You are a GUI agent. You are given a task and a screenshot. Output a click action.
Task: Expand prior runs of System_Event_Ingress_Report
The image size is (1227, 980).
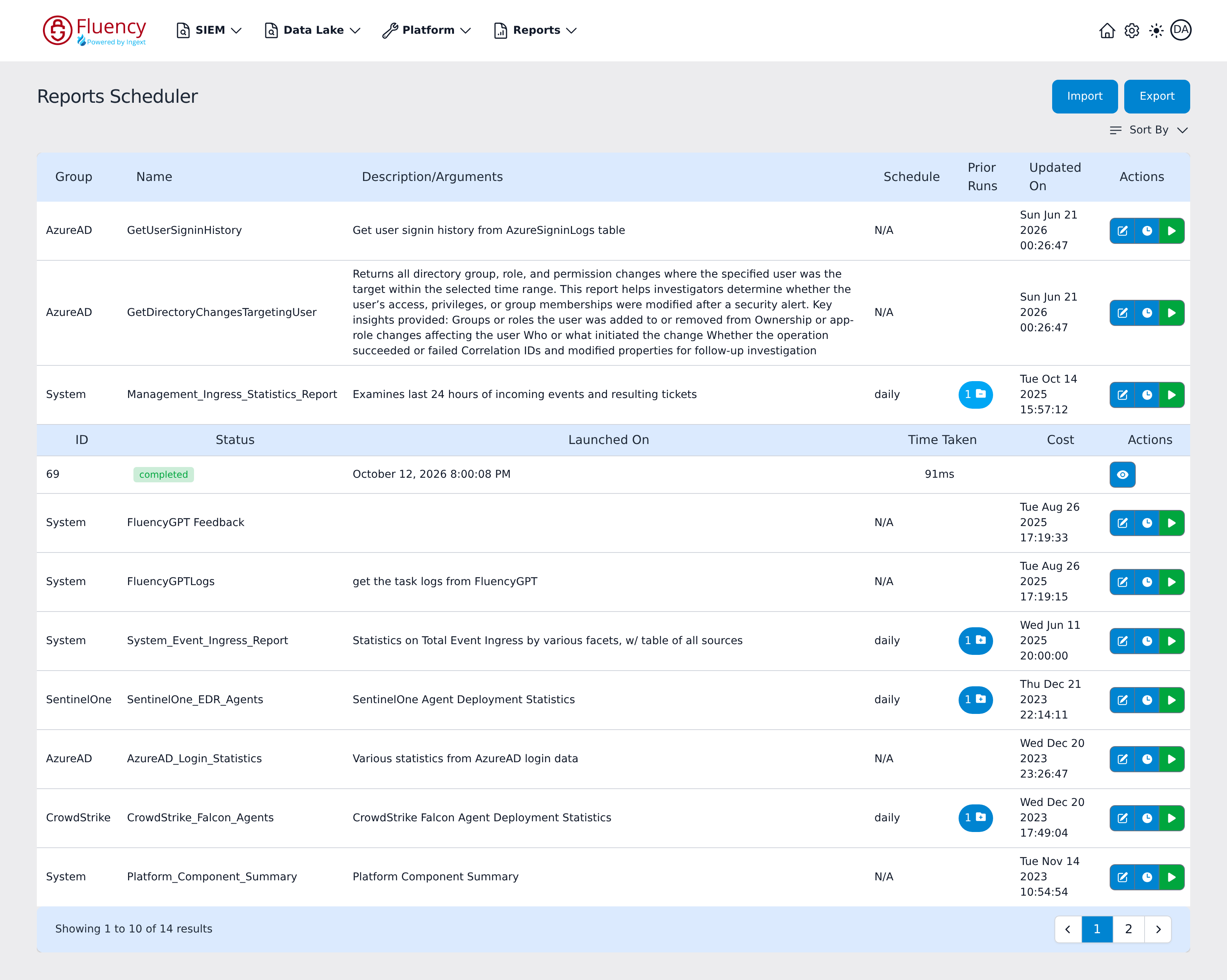coord(975,641)
